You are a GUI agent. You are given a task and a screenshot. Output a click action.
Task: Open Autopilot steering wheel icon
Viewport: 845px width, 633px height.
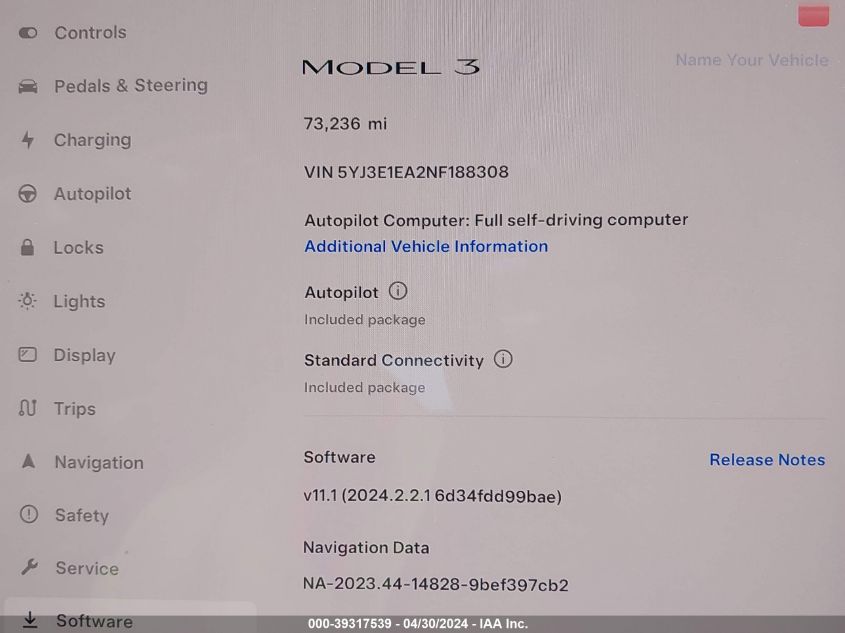(x=27, y=193)
